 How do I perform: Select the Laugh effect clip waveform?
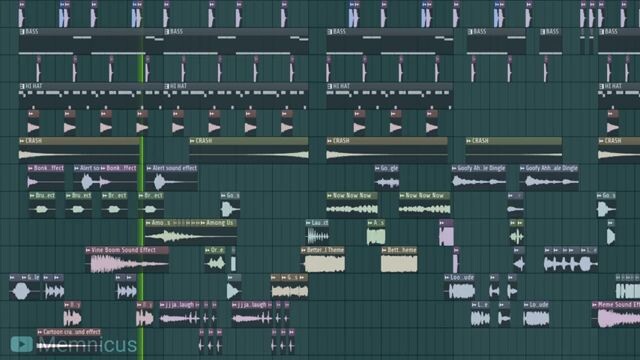pos(318,236)
